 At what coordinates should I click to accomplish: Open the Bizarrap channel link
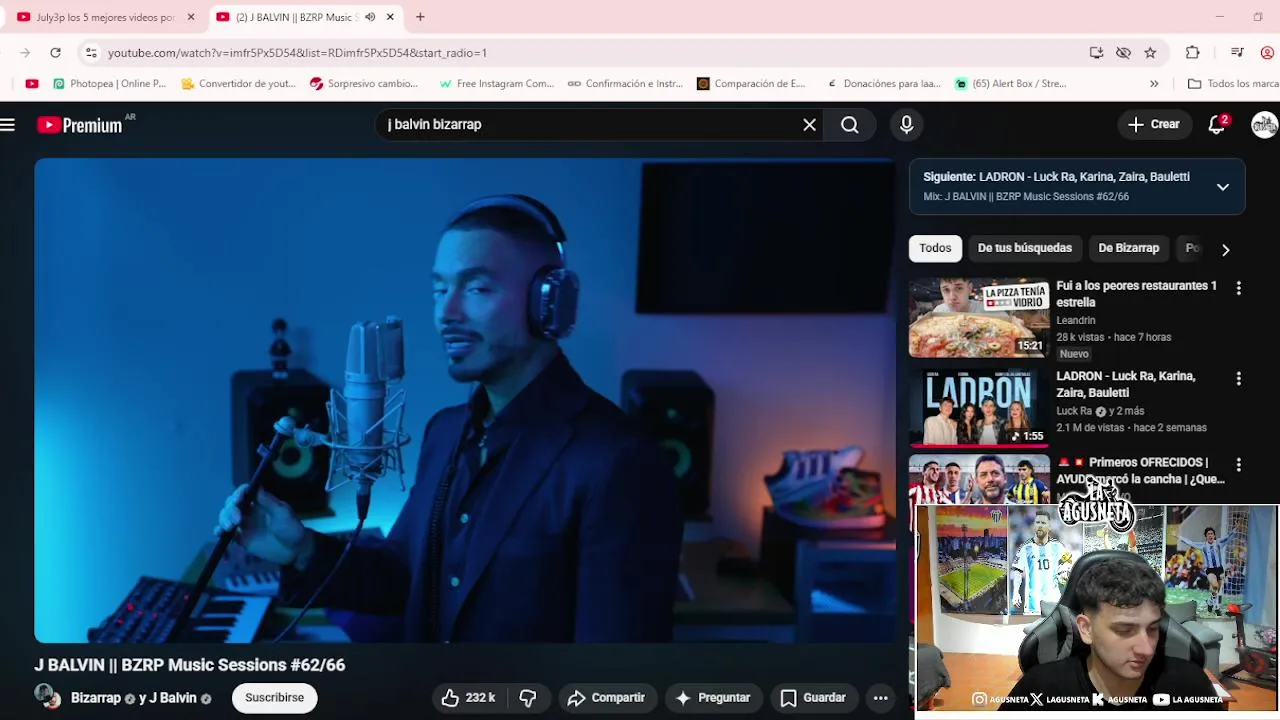(x=96, y=698)
